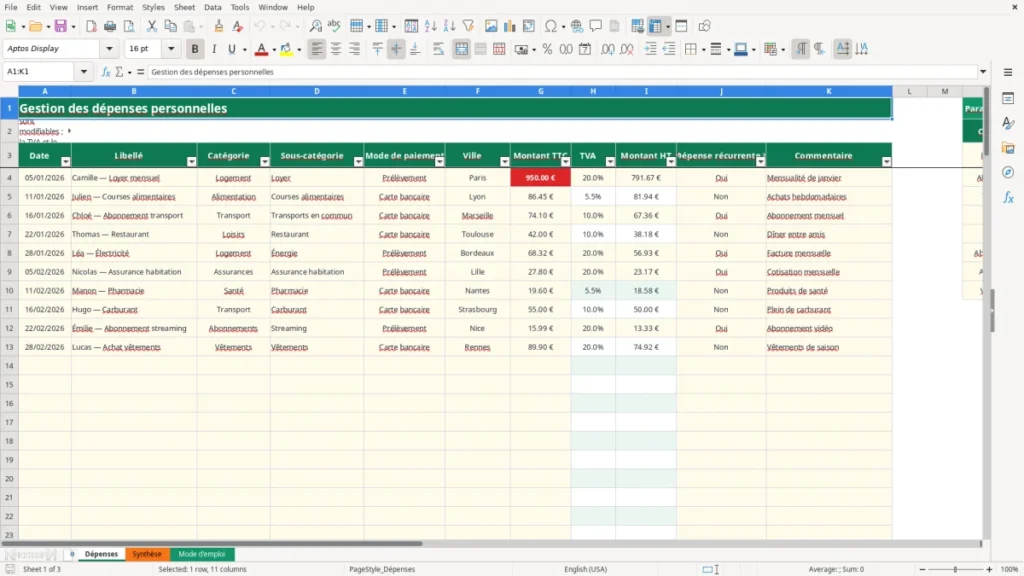Open sidebar Gallery panel icon
Screen dimensions: 1024x576
click(x=1008, y=148)
